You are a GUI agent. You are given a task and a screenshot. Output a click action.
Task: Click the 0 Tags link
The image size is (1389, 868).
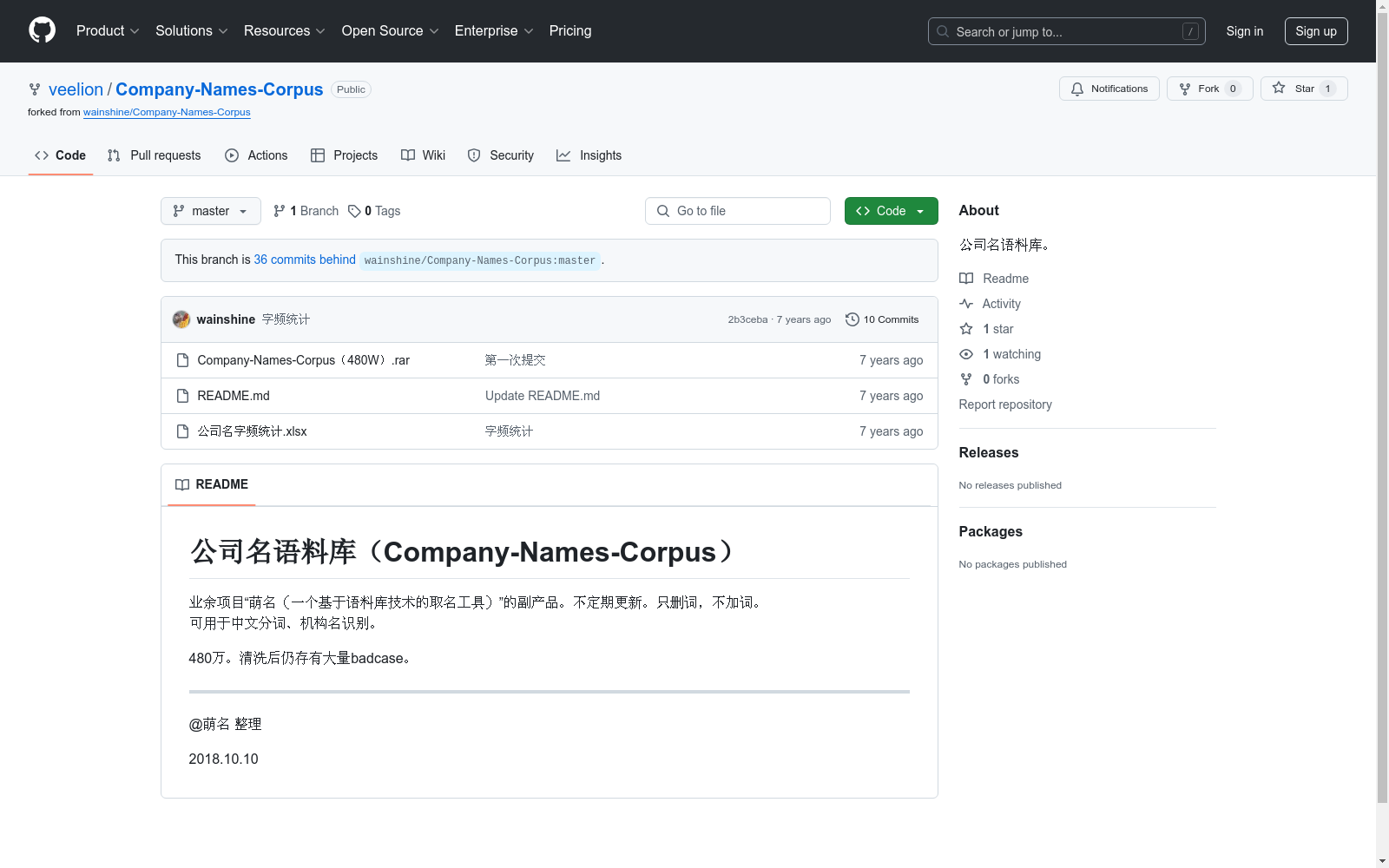click(374, 211)
